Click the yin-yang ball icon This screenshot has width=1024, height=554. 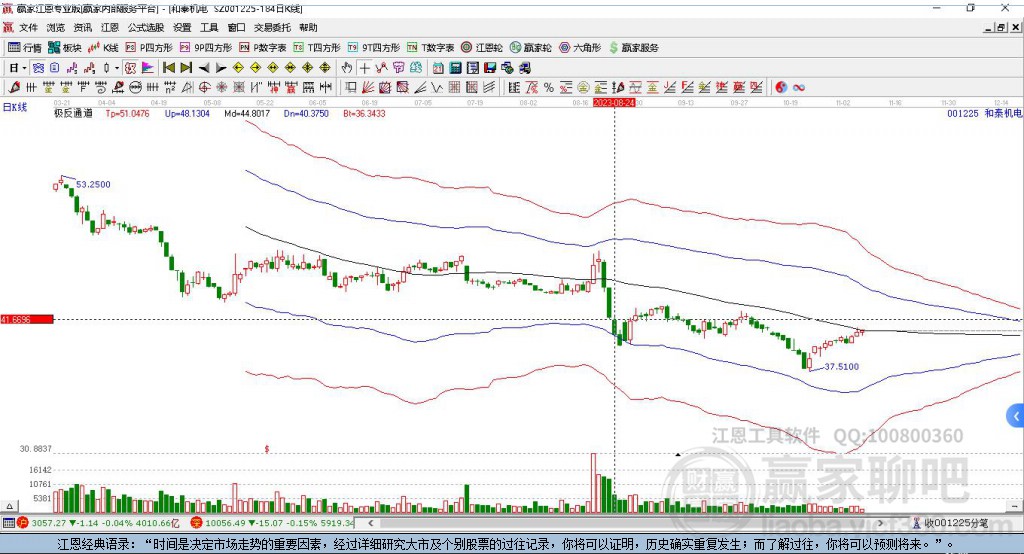pyautogui.click(x=781, y=88)
